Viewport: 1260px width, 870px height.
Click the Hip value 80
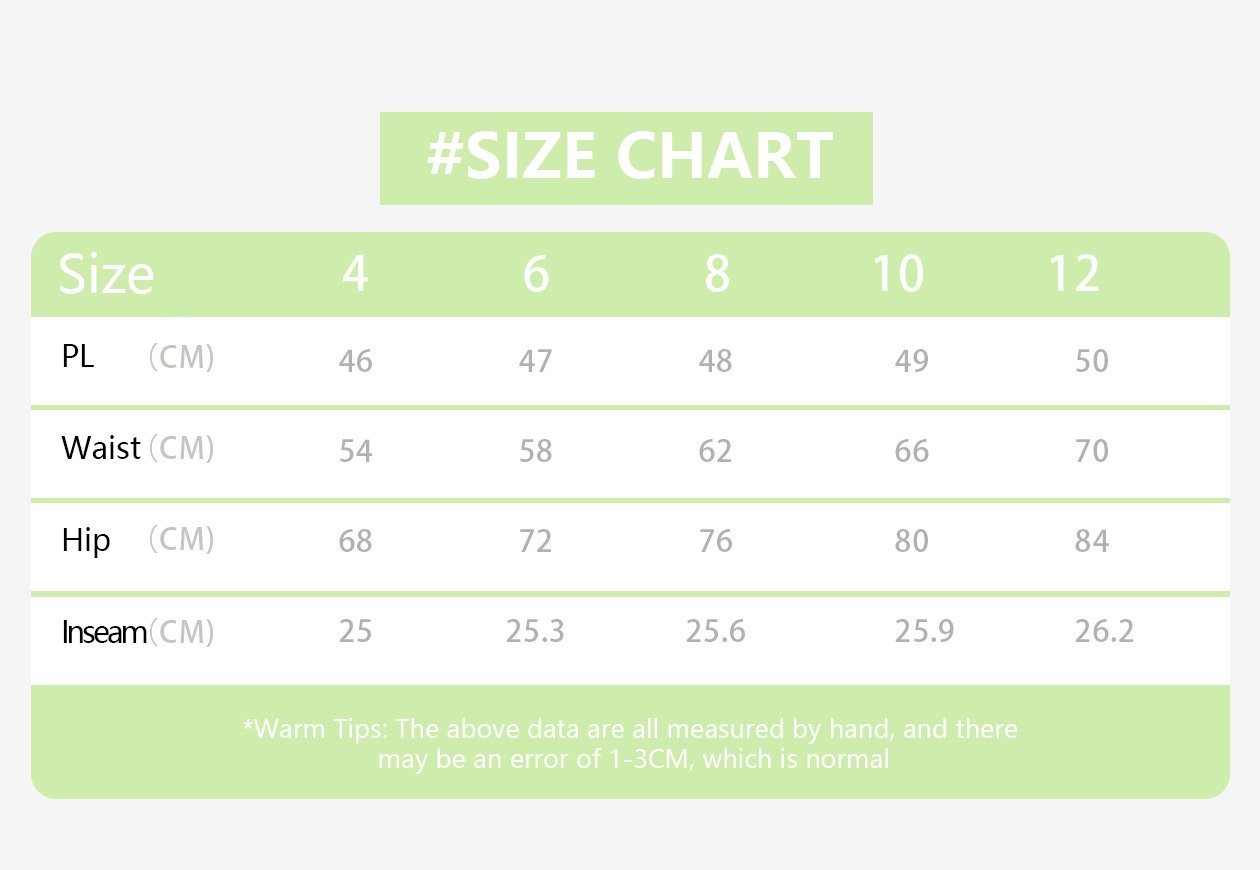[912, 541]
